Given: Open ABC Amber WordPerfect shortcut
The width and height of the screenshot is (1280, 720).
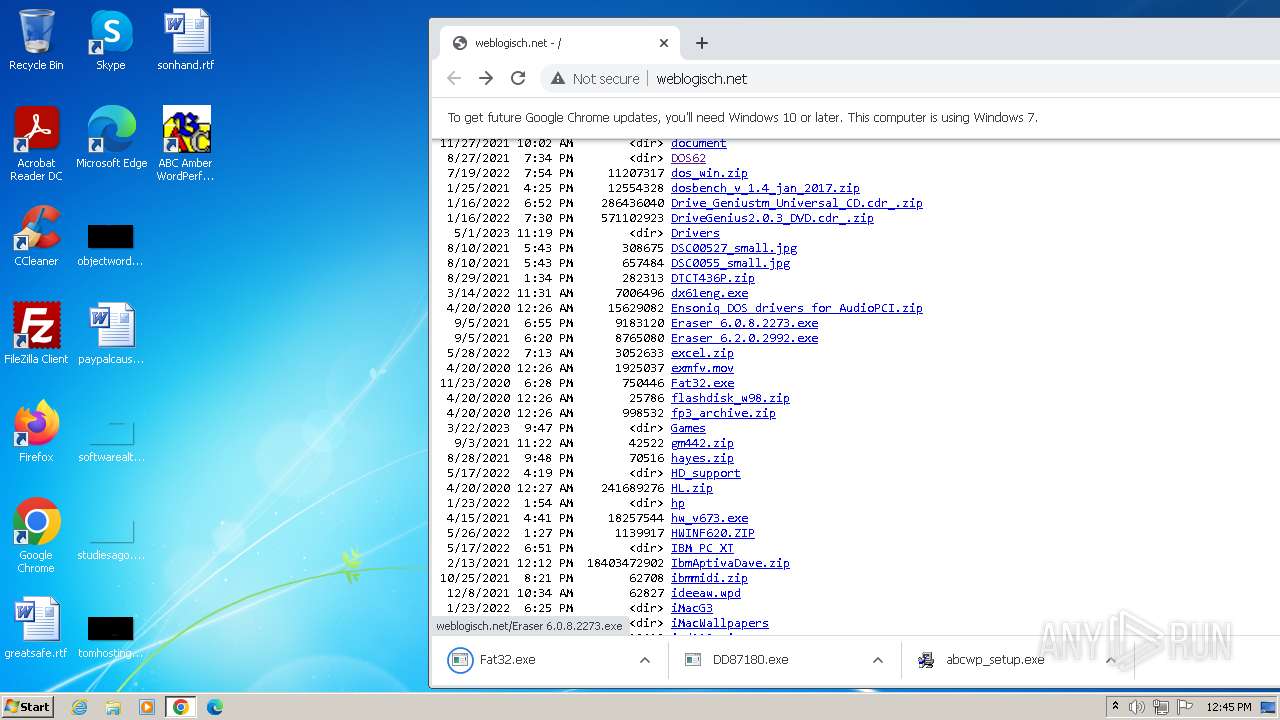Looking at the screenshot, I should 185,143.
